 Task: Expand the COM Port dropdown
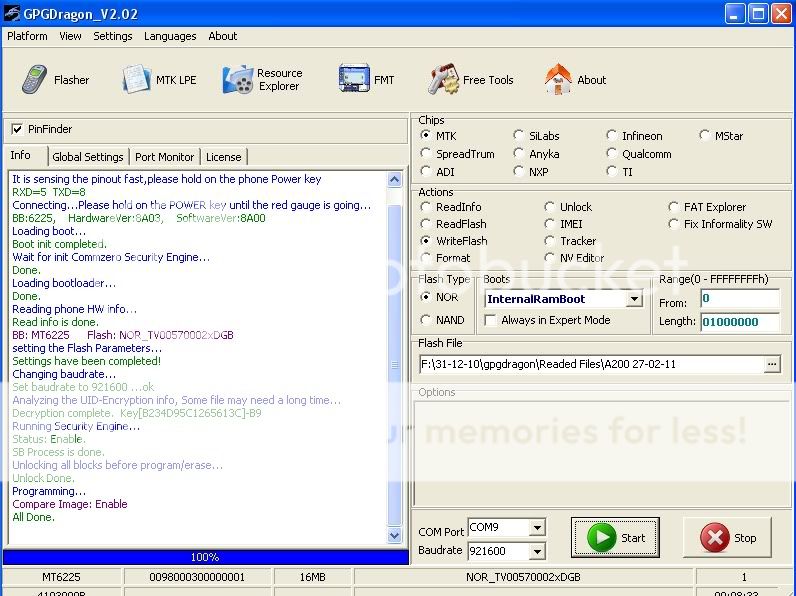point(537,528)
